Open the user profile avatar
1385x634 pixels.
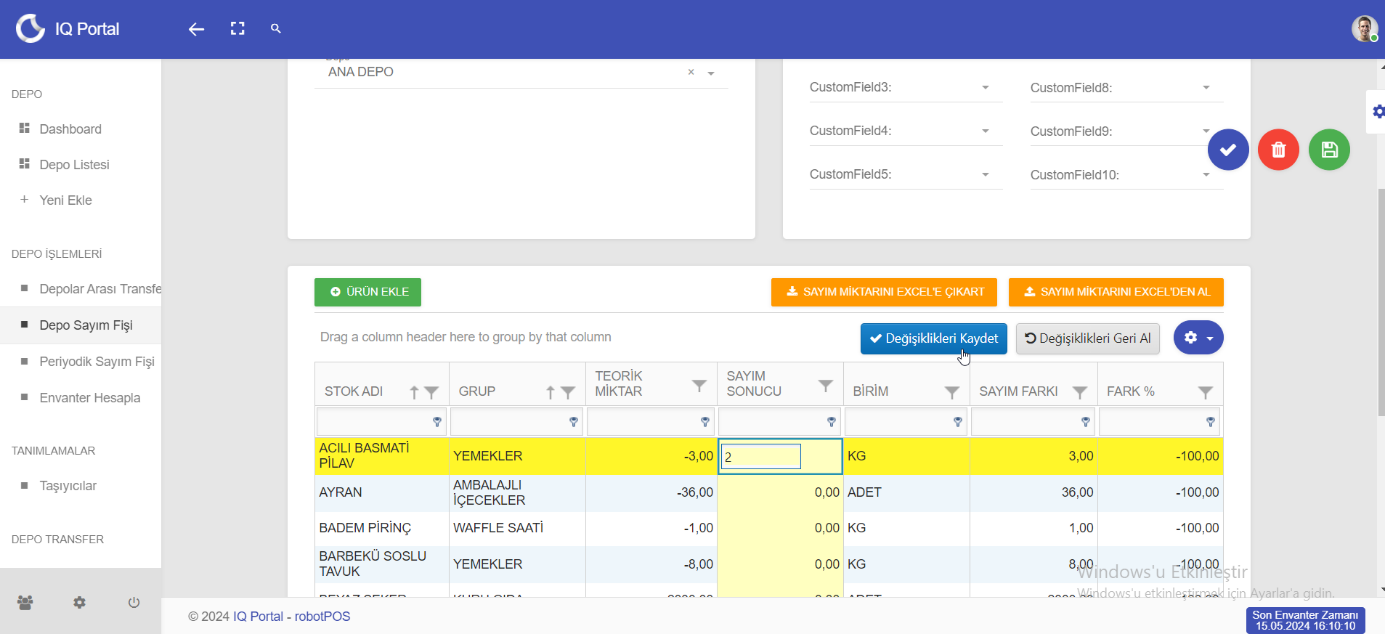click(x=1364, y=29)
